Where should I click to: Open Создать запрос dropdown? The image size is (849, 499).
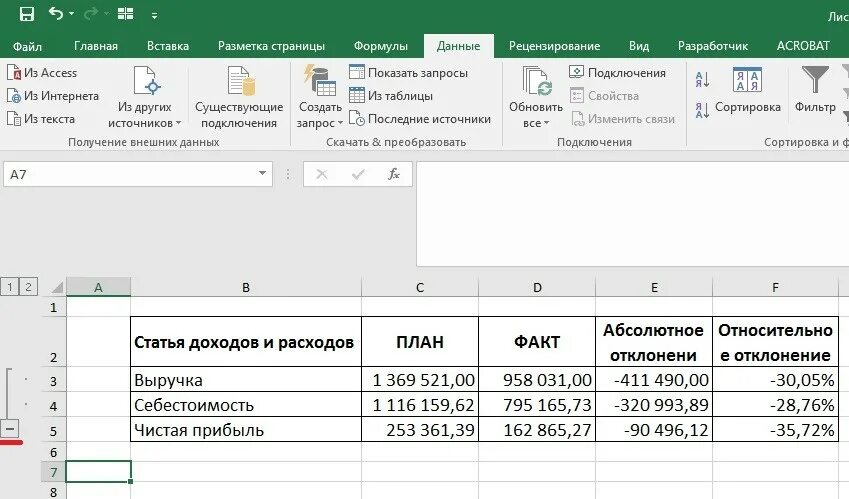[x=319, y=97]
